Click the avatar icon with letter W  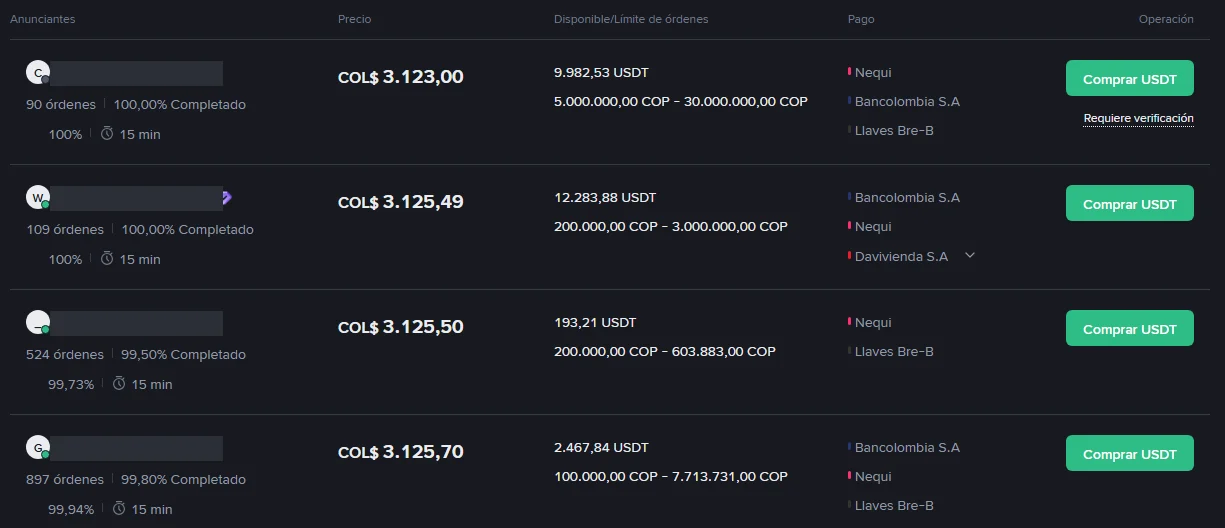point(38,197)
